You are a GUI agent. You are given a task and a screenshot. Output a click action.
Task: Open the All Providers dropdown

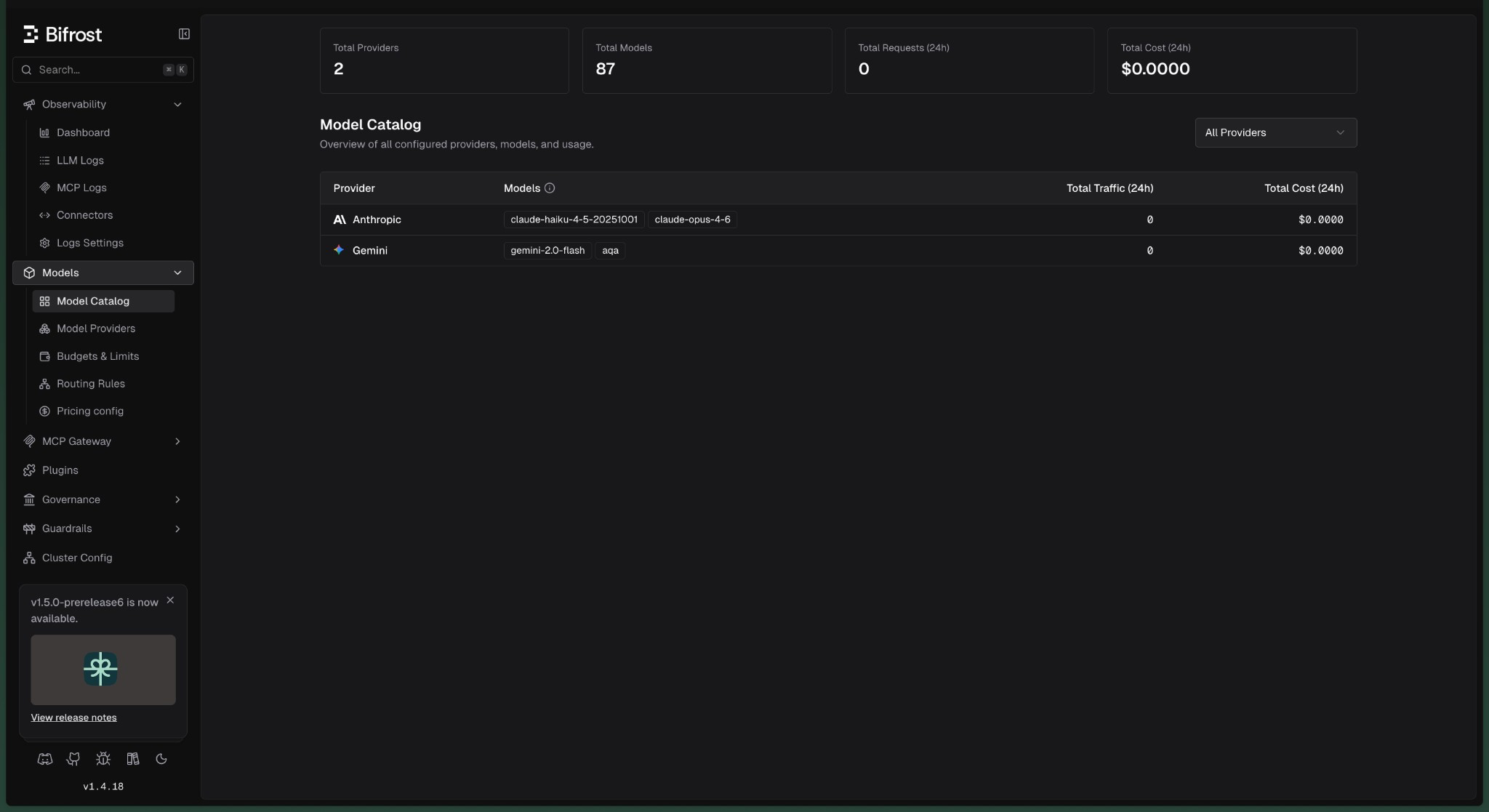pyautogui.click(x=1276, y=132)
